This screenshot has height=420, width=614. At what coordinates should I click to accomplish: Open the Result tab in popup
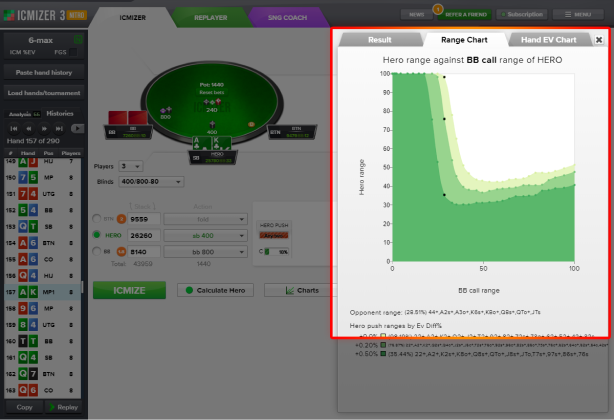(380, 40)
